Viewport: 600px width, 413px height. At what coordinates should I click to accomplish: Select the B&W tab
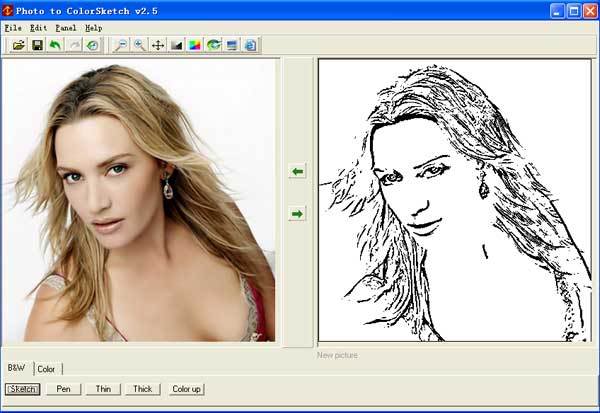tap(16, 368)
